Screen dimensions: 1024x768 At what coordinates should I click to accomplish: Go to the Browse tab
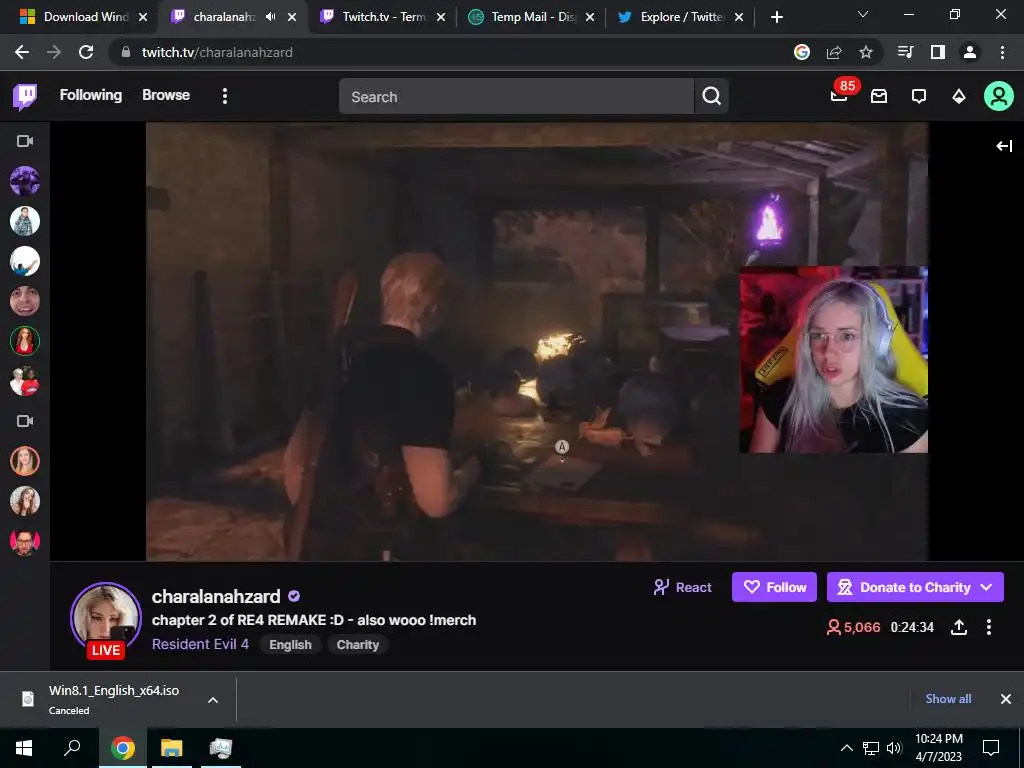coord(166,95)
